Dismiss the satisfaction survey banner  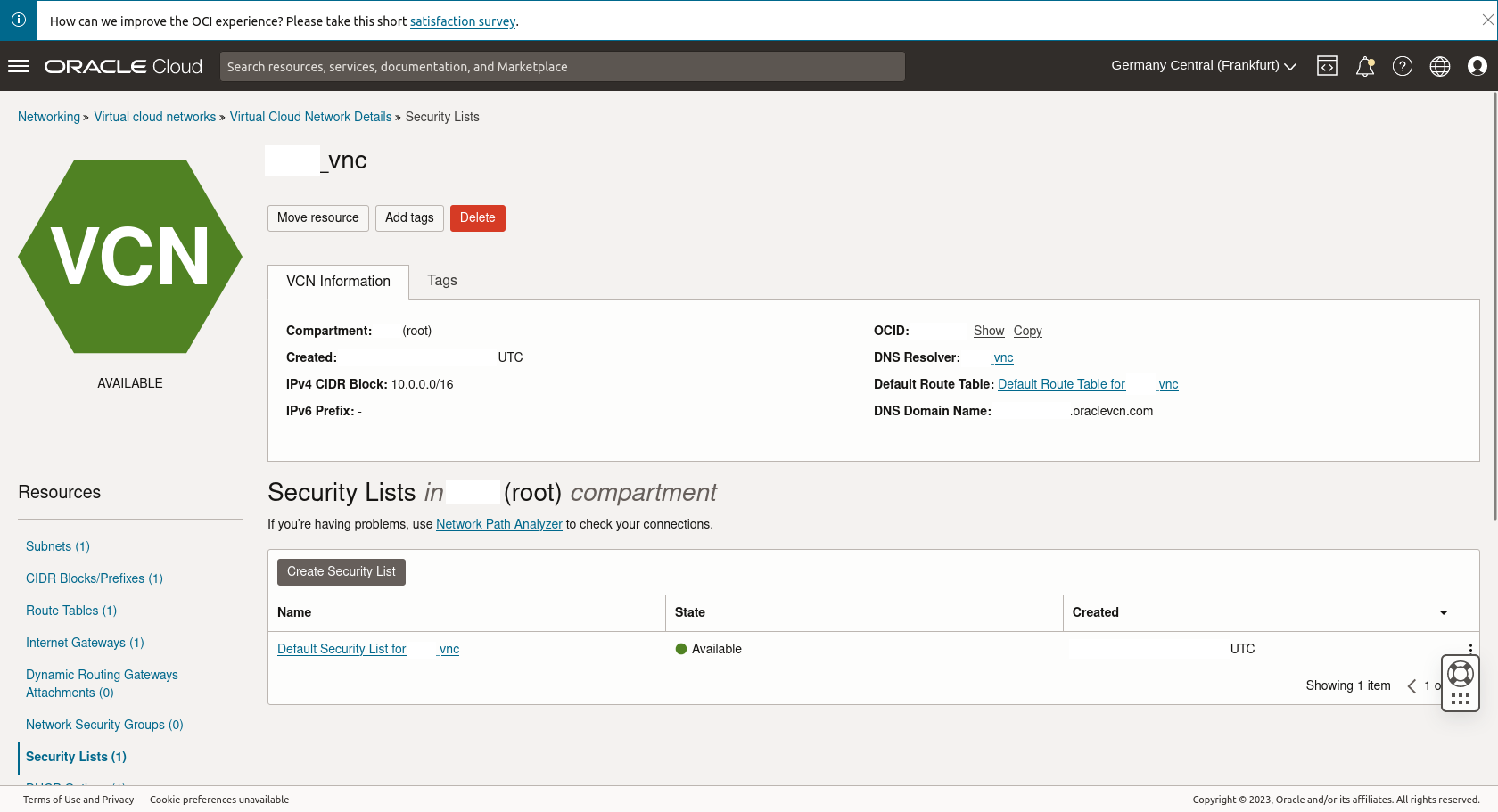(1487, 20)
